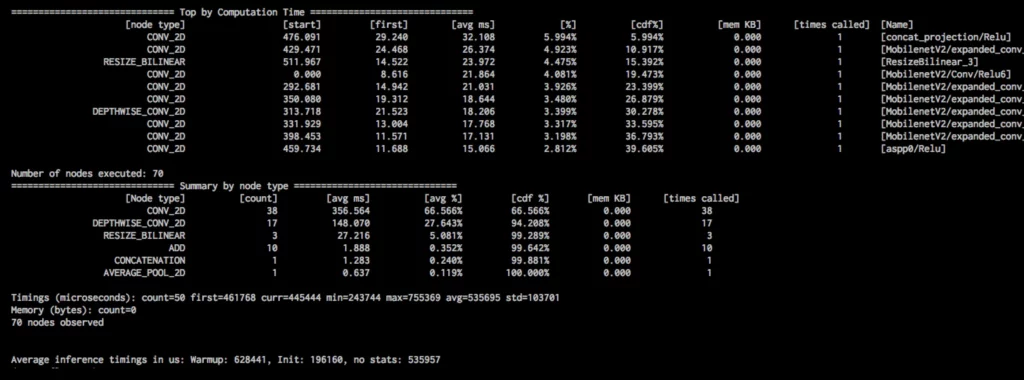Click the Average inference timings line
The image size is (1024, 380).
[225, 360]
